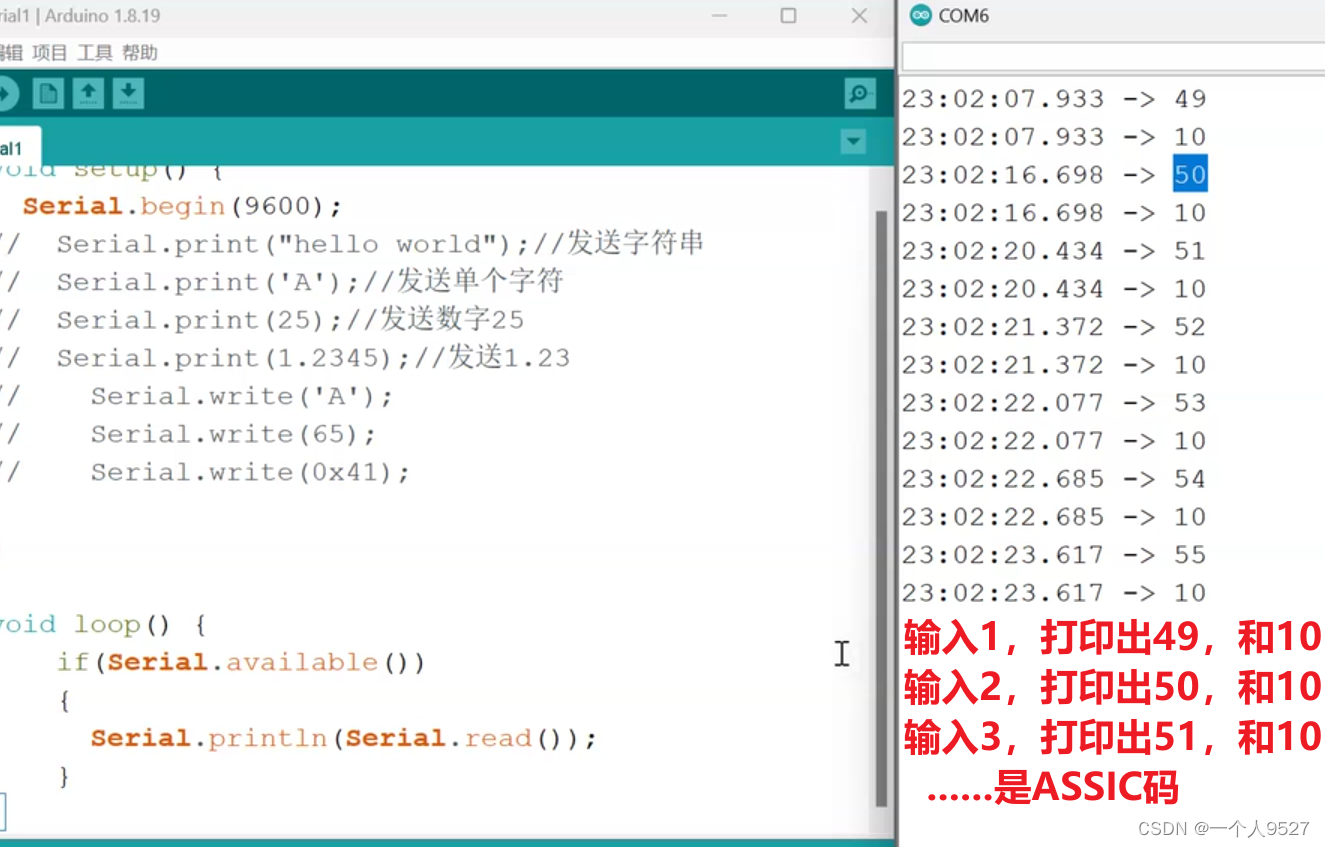
Task: Click monitor row 23:02:20.434 -> 51
Action: pyautogui.click(x=1054, y=251)
